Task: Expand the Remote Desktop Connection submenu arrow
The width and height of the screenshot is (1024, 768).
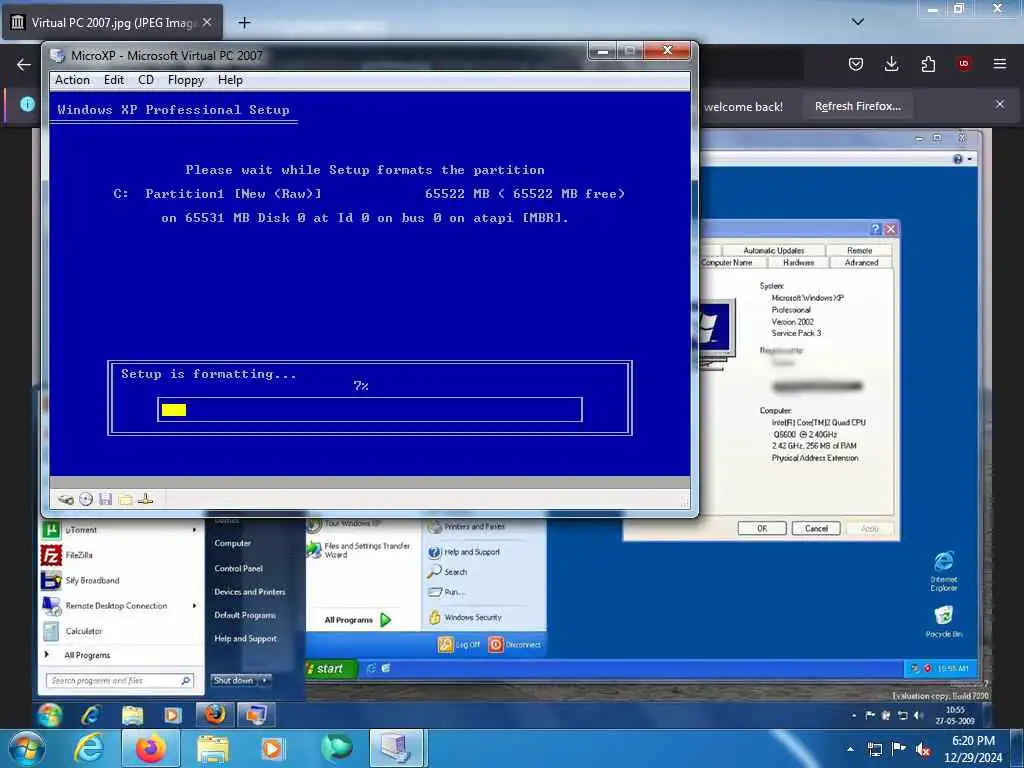Action: coord(195,606)
